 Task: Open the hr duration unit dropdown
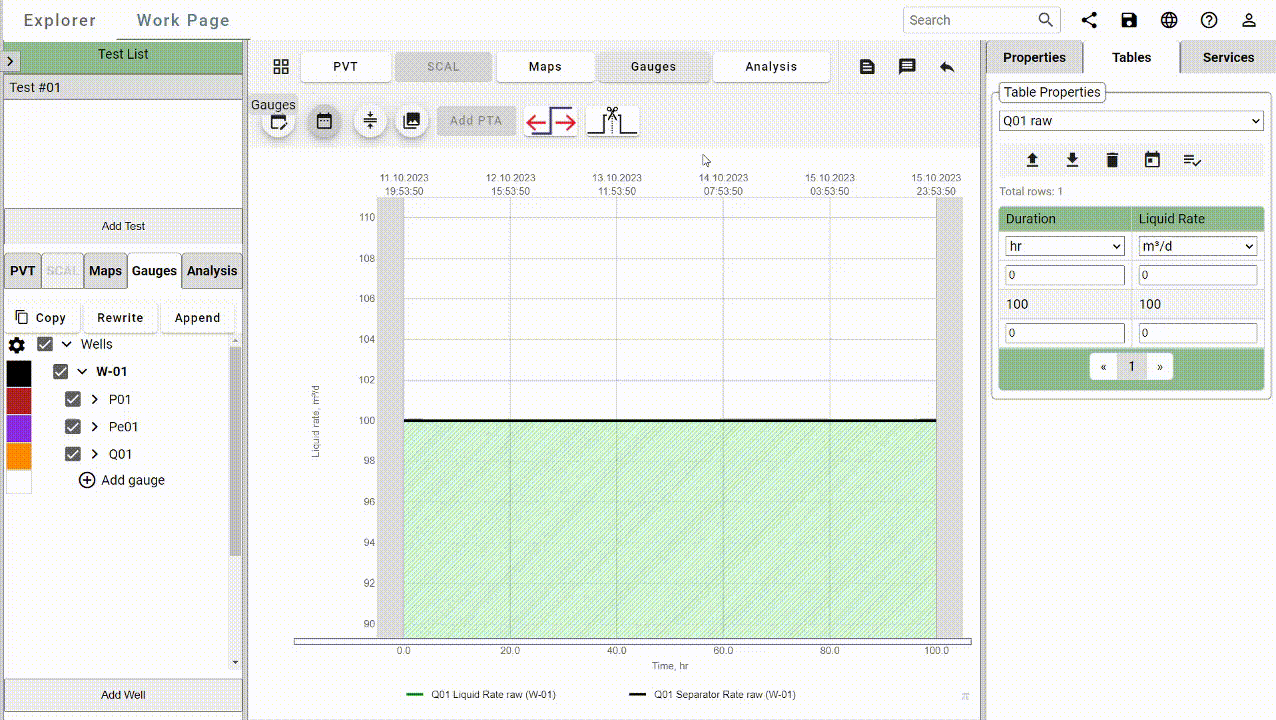[1065, 246]
